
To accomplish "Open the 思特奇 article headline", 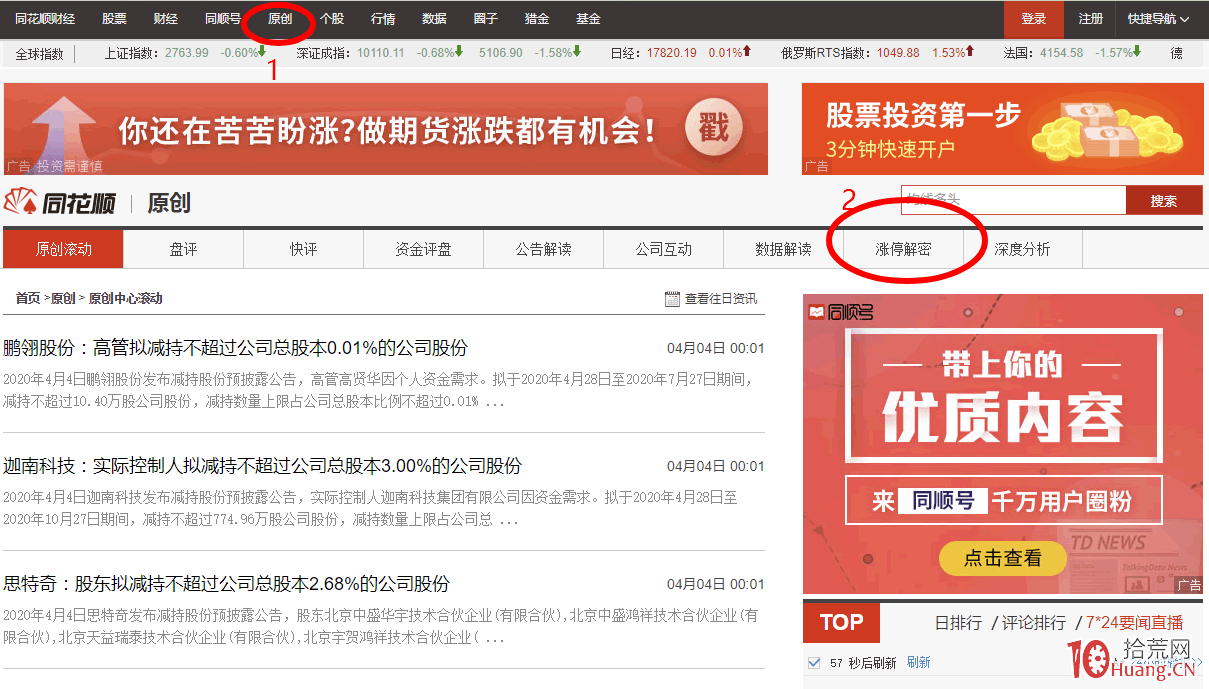I will [227, 584].
